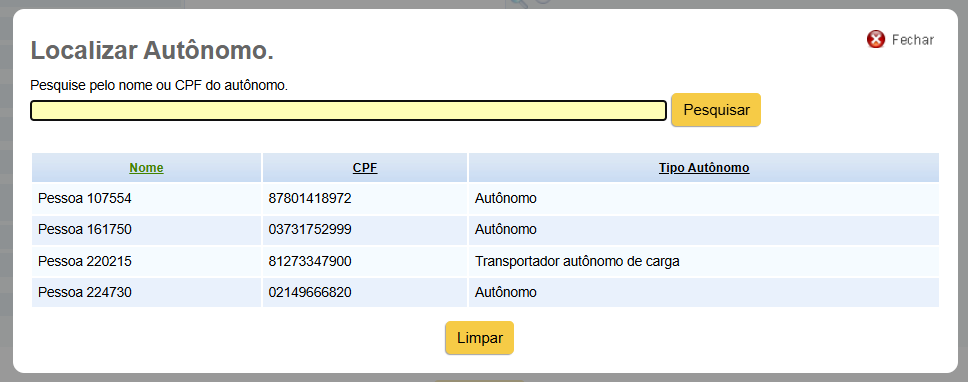968x382 pixels.
Task: Click CPF value 81273347900
Action: (x=310, y=261)
